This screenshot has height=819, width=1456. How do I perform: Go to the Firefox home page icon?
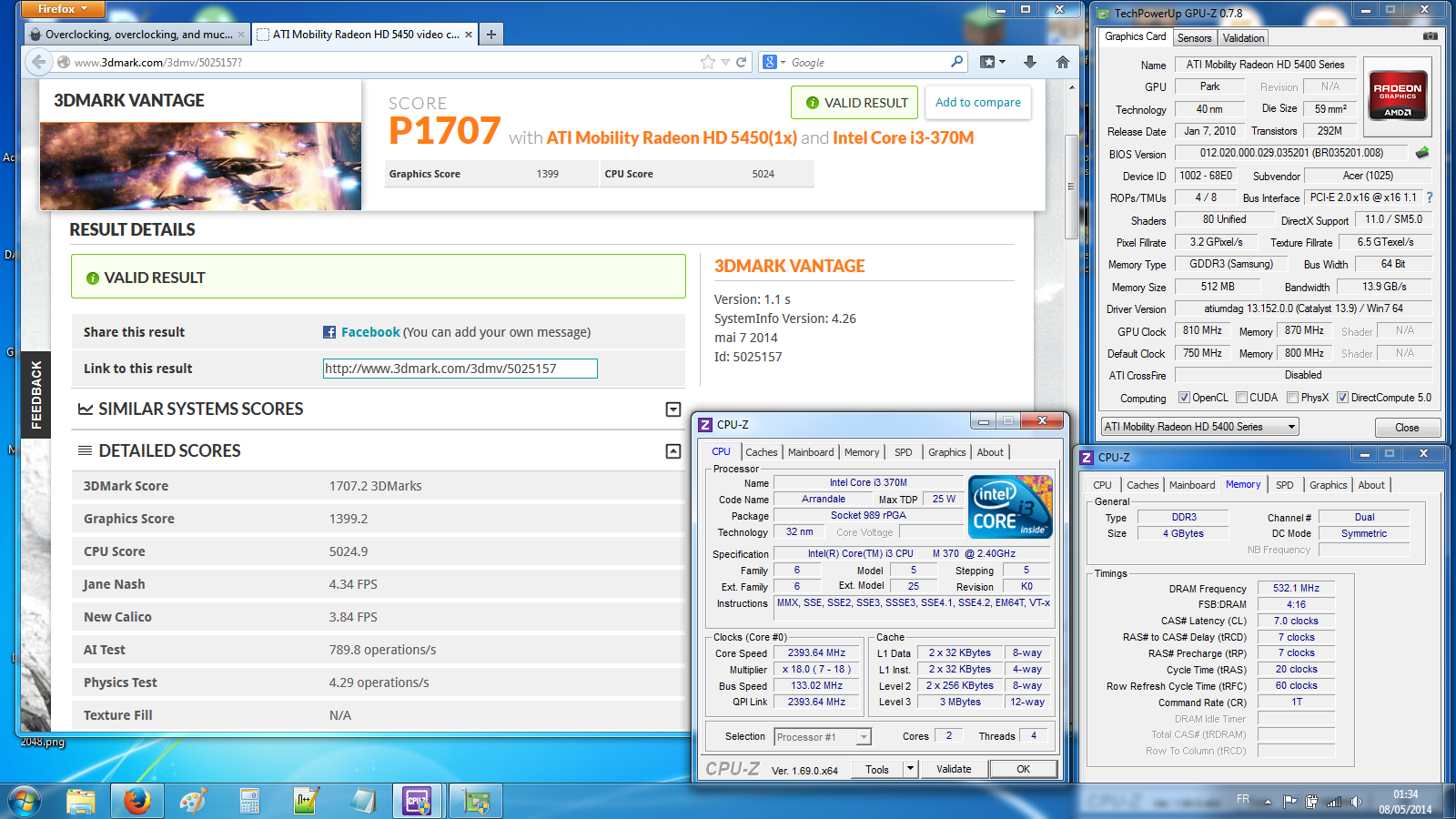(x=1062, y=62)
